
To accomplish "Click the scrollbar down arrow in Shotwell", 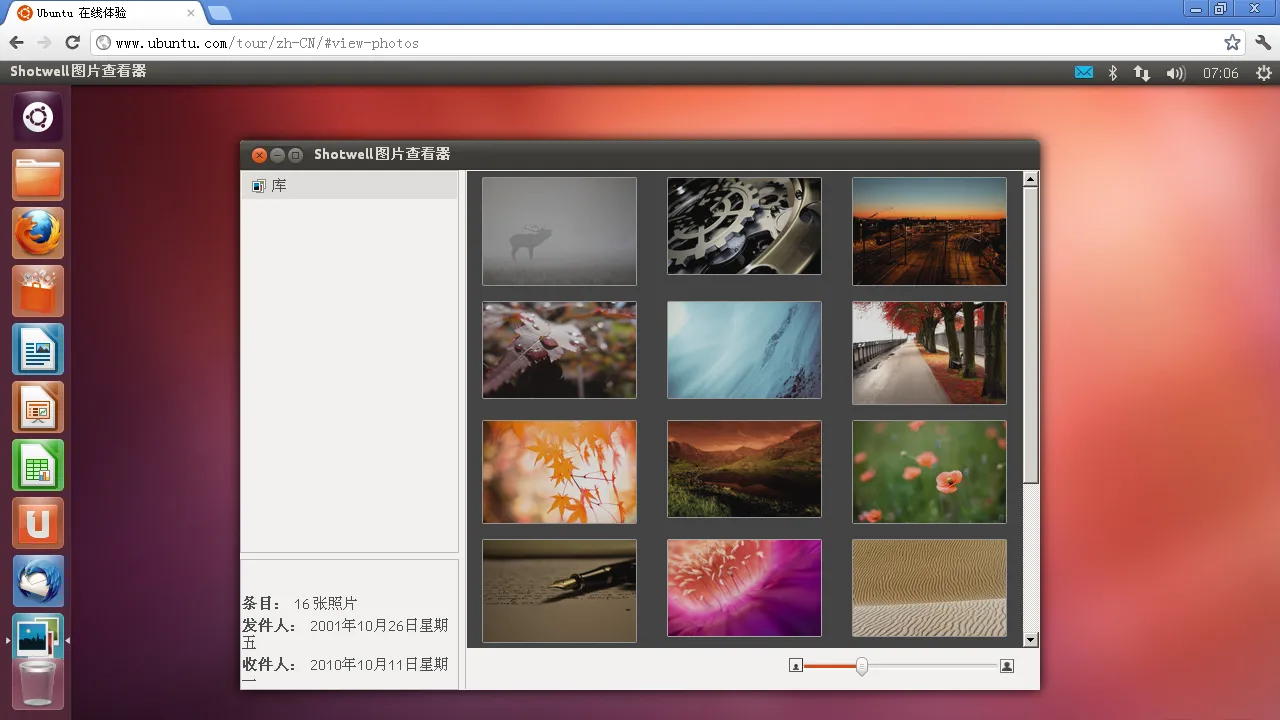I will [1031, 640].
